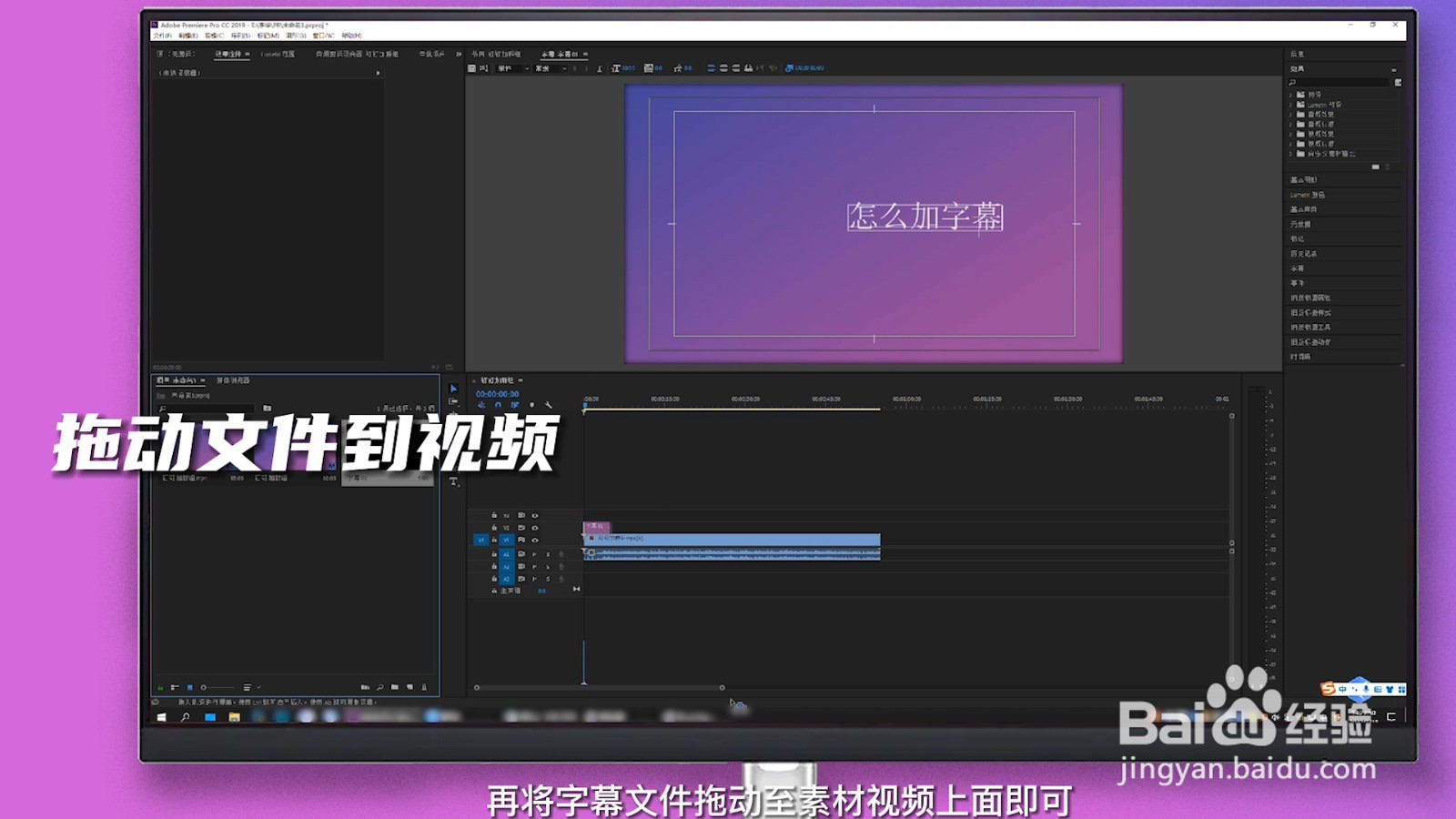
Task: Click timeline timecode 00:00:00:00
Action: click(x=497, y=394)
